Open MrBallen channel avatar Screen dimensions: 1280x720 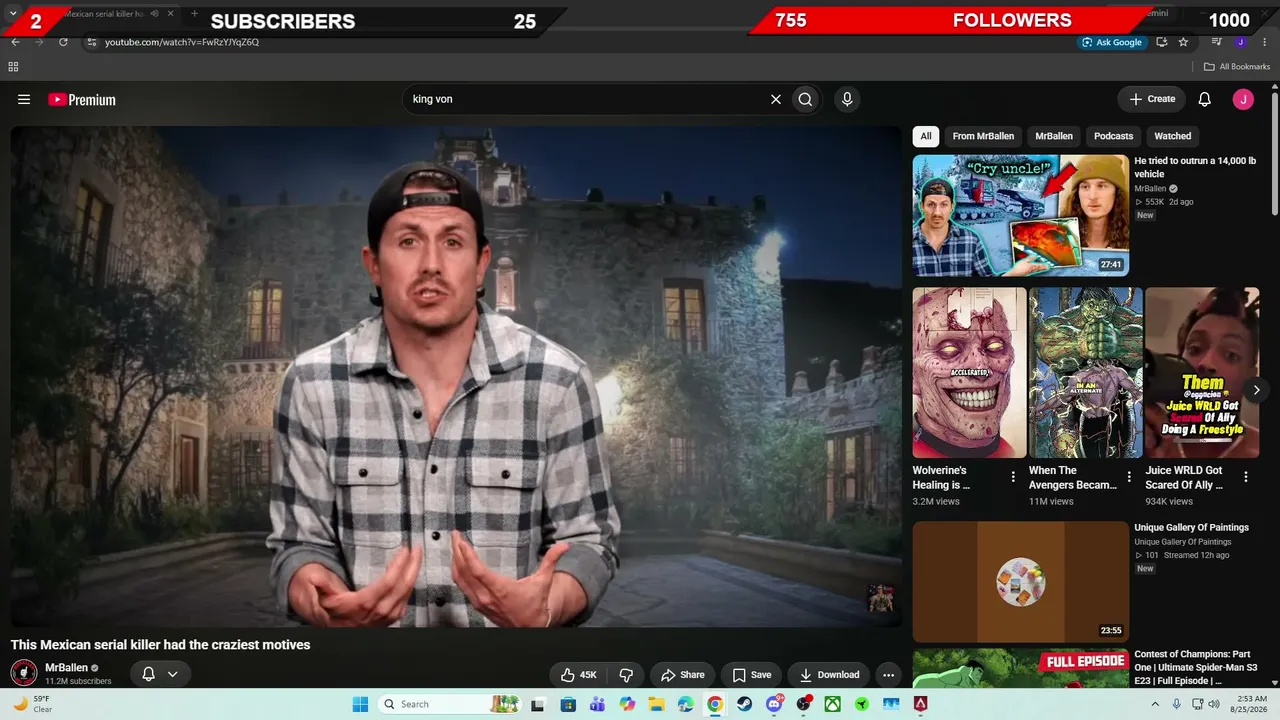[24, 673]
